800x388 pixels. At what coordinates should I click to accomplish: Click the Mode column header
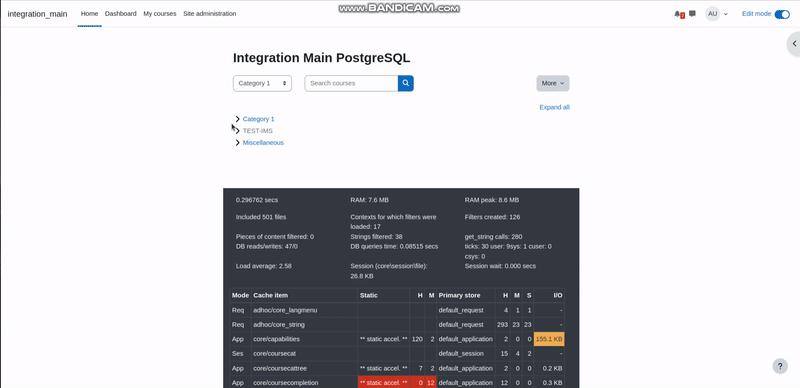[x=240, y=295]
